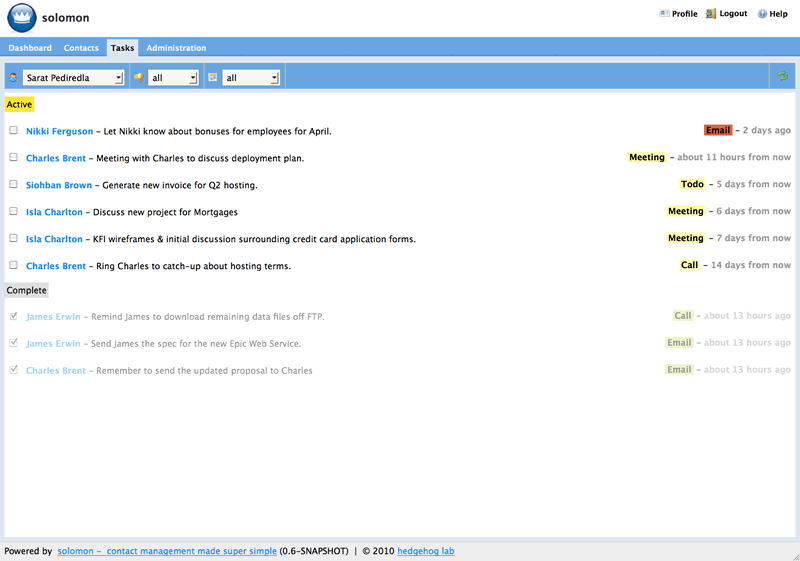The image size is (800, 561).
Task: Click the Meeting tag on the Mortgages task
Action: click(686, 211)
